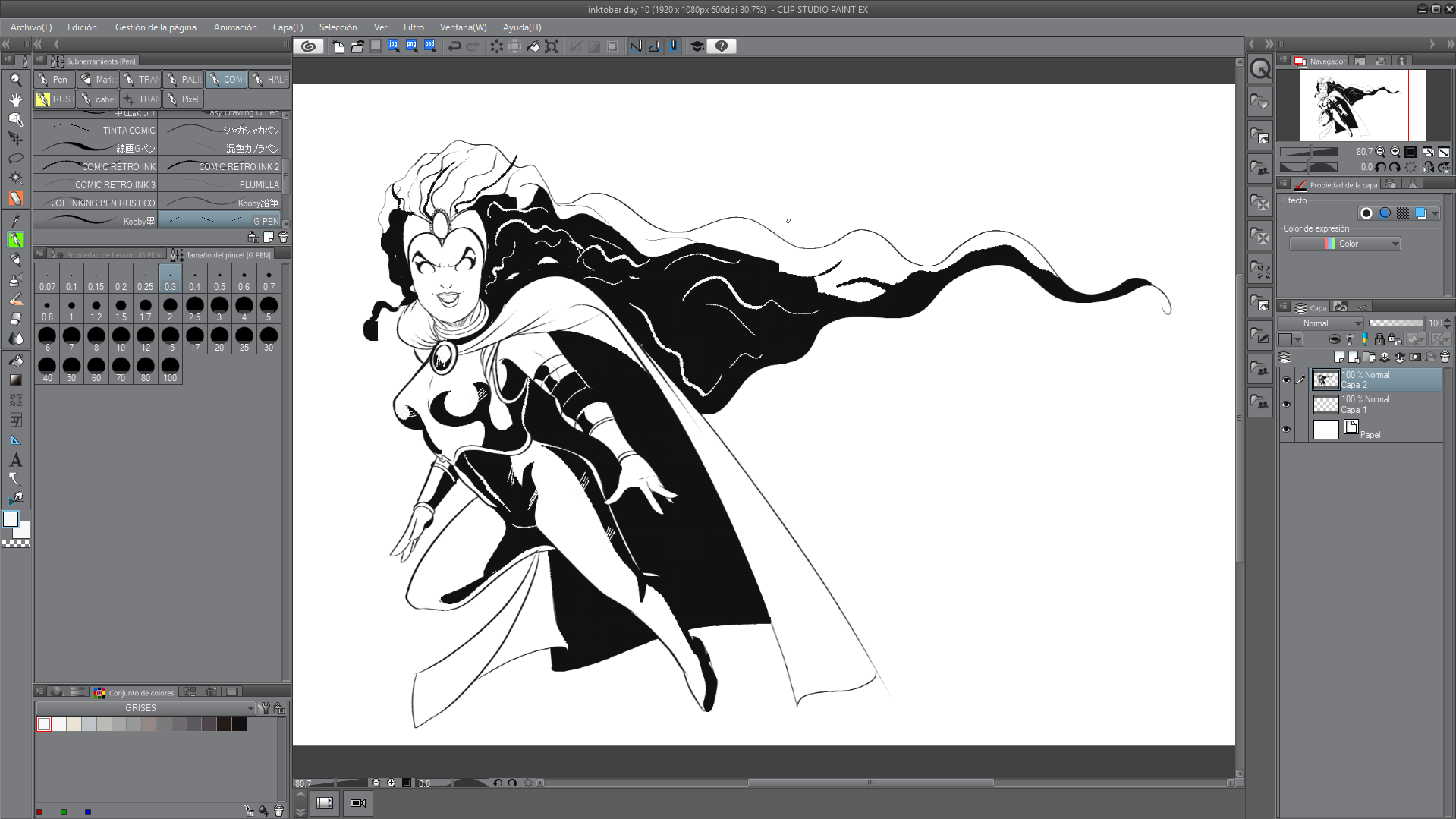Screen dimensions: 1456x819
Task: Choose the PLUMILLA sub tool
Action: point(221,184)
